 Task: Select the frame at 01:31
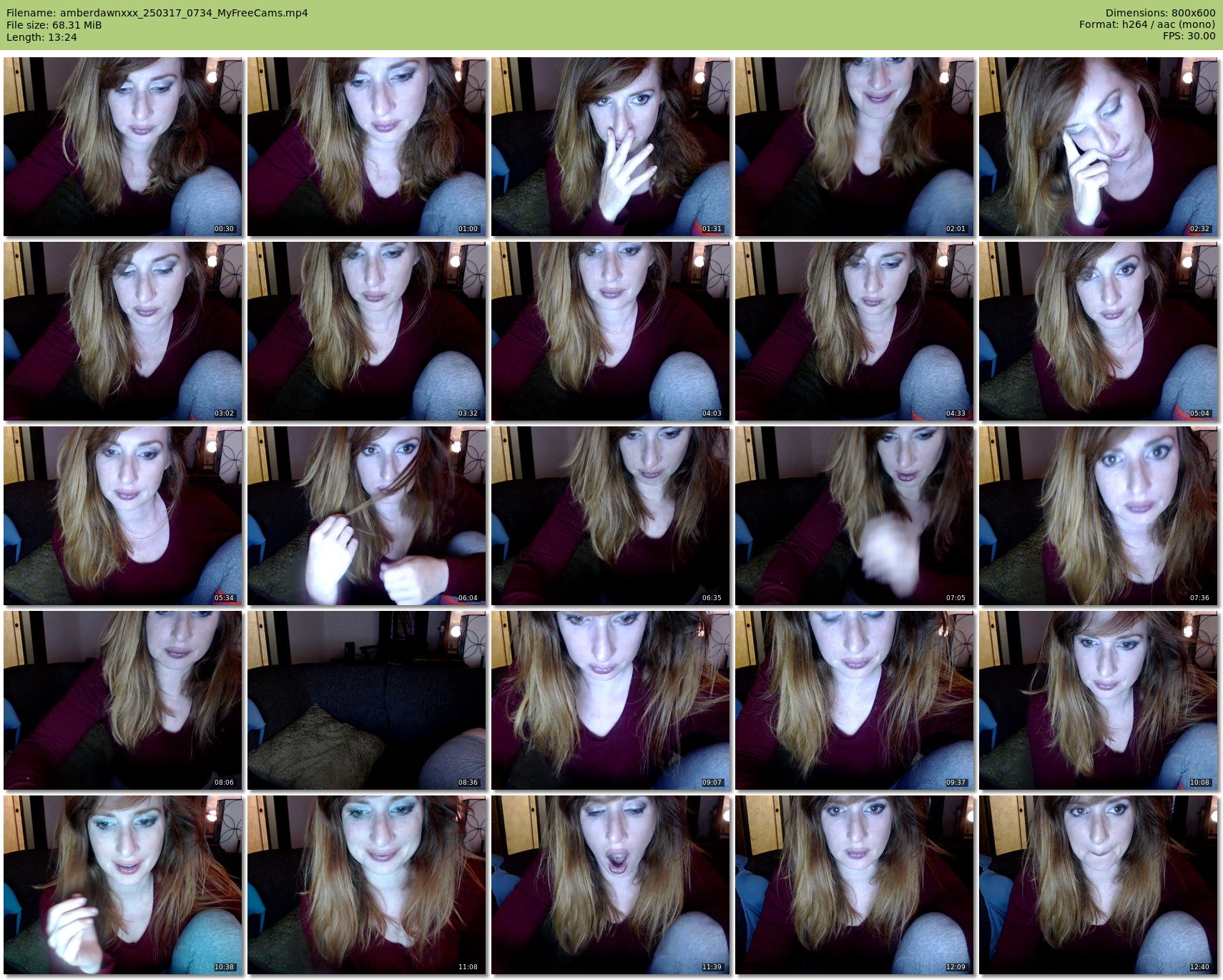tap(611, 147)
